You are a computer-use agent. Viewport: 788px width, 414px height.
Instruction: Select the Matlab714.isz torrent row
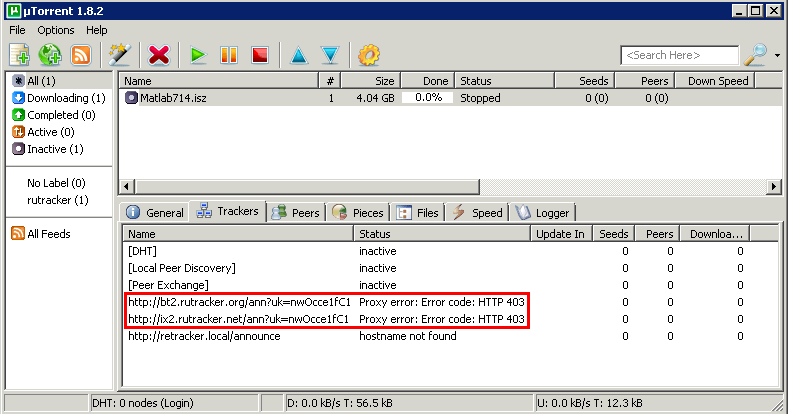(x=450, y=98)
